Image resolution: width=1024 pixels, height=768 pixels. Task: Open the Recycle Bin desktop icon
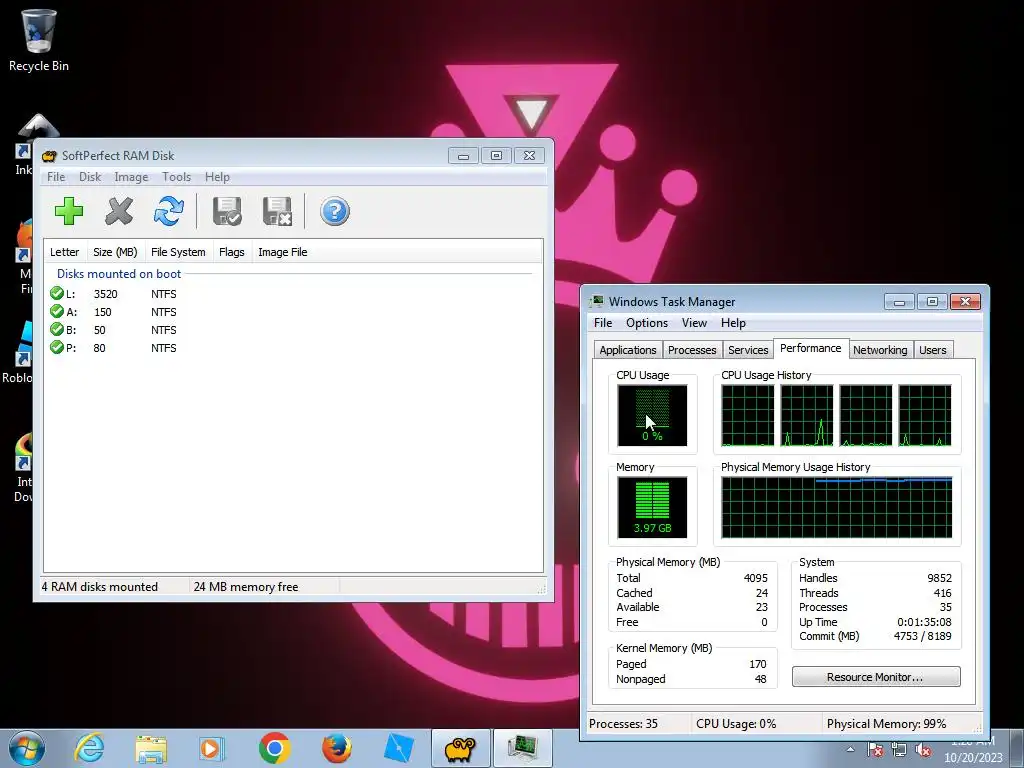pyautogui.click(x=39, y=39)
